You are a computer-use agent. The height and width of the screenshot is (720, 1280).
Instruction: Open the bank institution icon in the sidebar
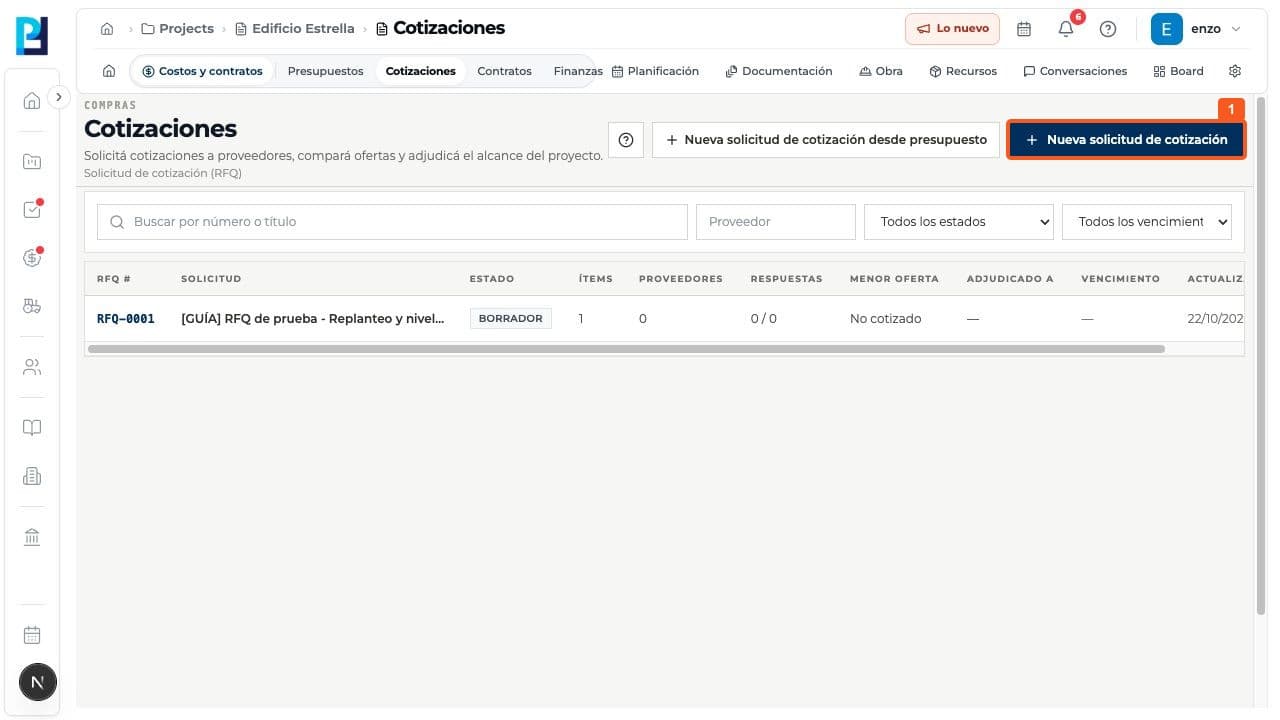(32, 538)
